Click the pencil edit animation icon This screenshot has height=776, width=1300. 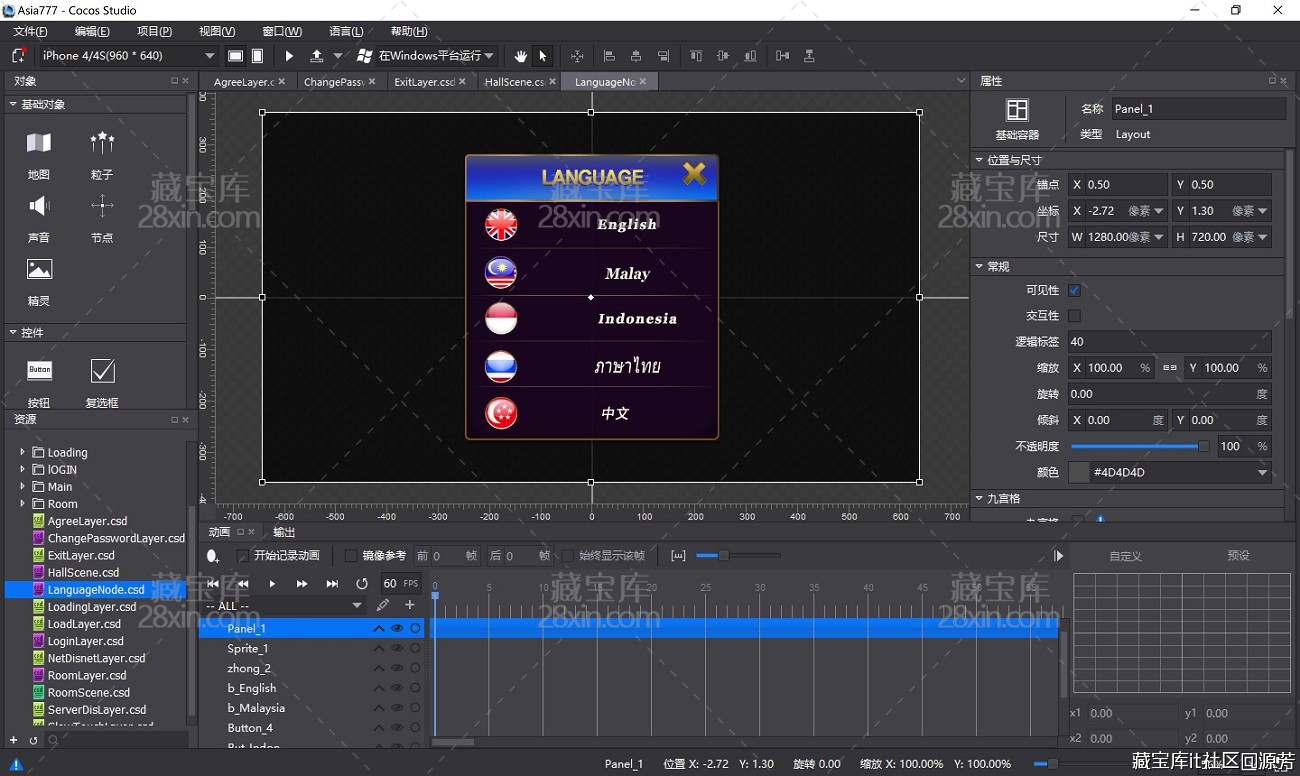point(383,605)
